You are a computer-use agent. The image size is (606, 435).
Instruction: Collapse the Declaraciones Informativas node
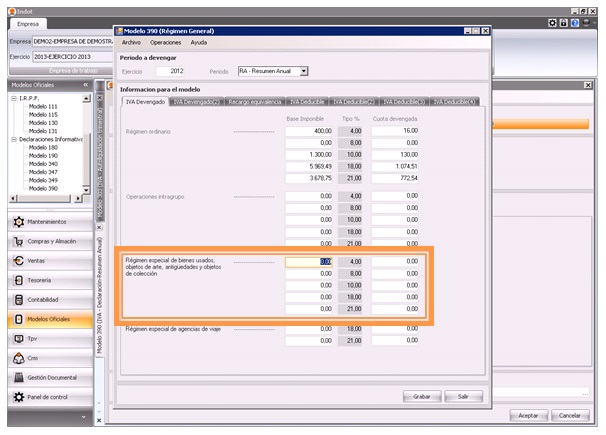pos(12,139)
